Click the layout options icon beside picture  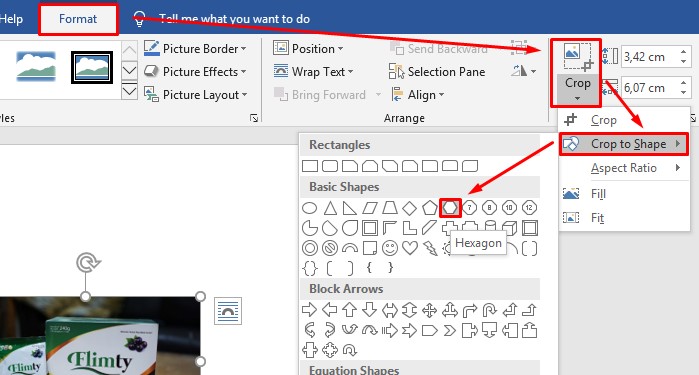tap(228, 311)
